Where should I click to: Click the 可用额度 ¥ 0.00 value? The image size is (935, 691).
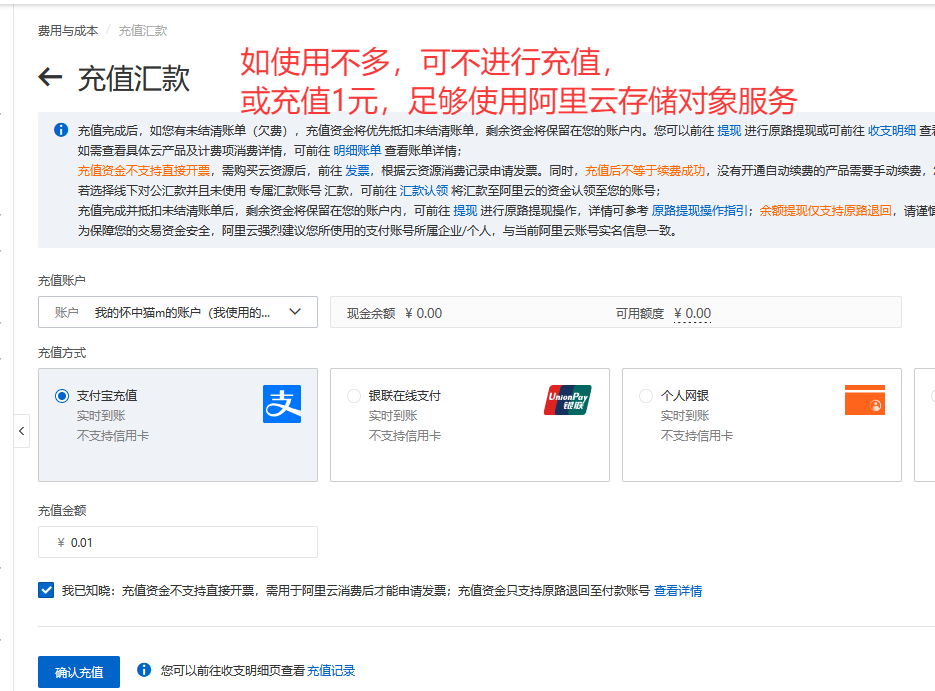click(x=692, y=314)
